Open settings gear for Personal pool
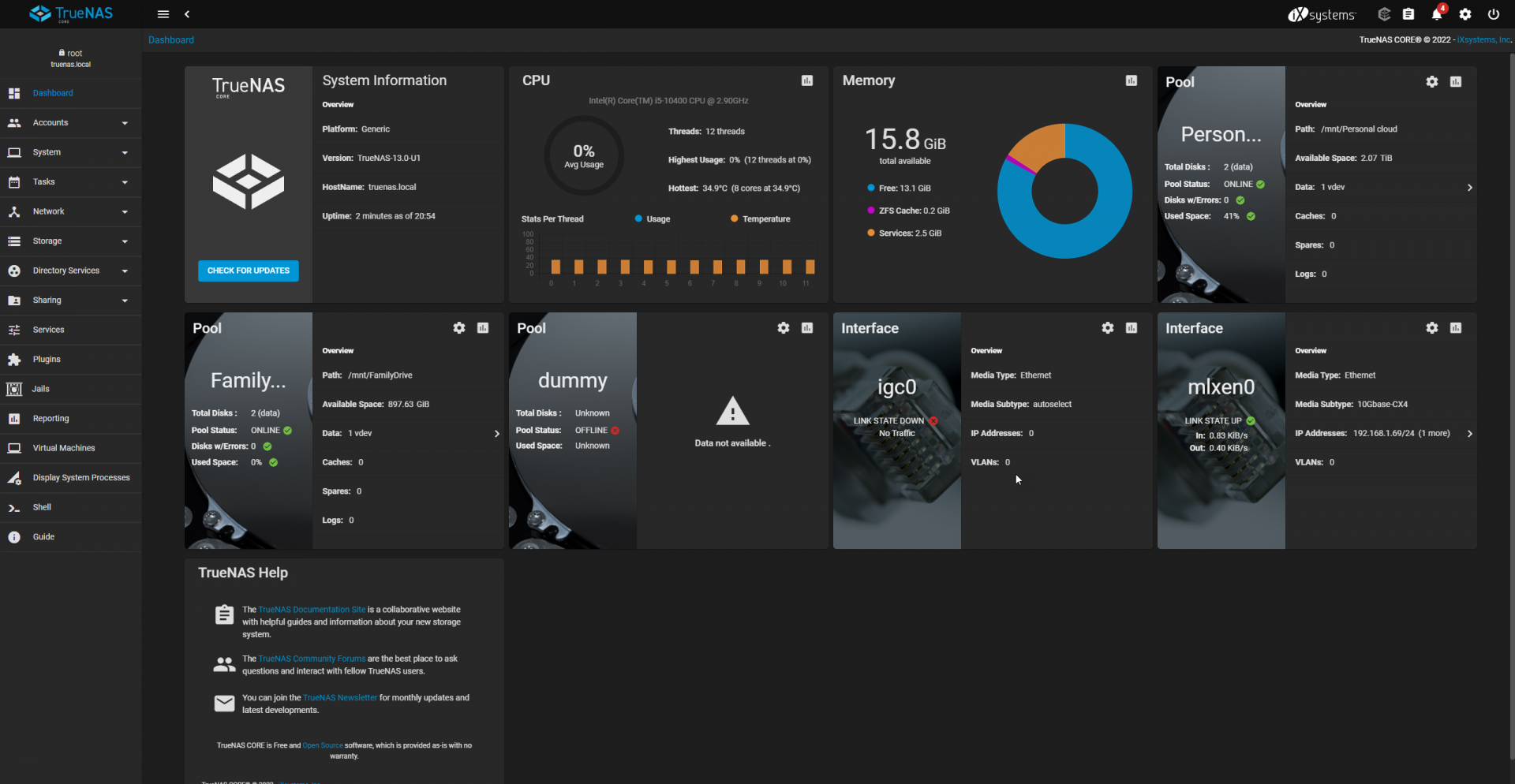The image size is (1515, 784). tap(1432, 82)
